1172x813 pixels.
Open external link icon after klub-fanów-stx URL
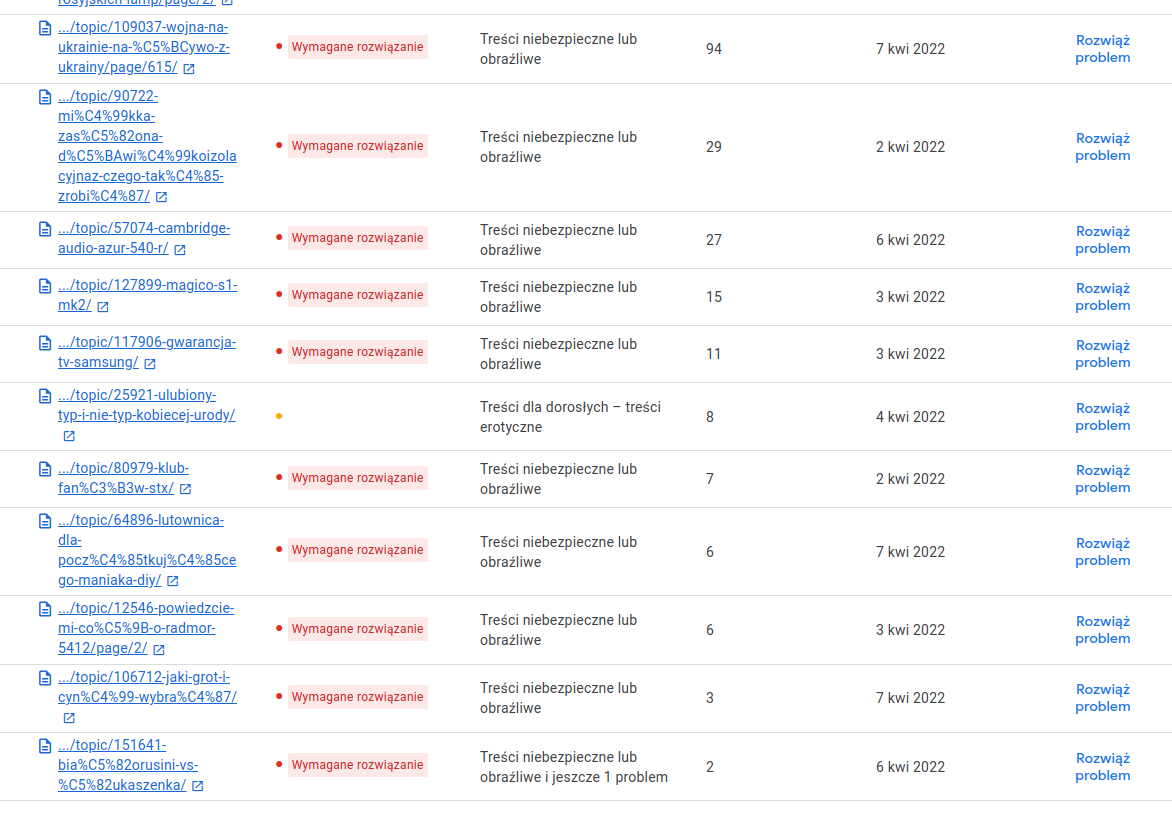(x=185, y=489)
